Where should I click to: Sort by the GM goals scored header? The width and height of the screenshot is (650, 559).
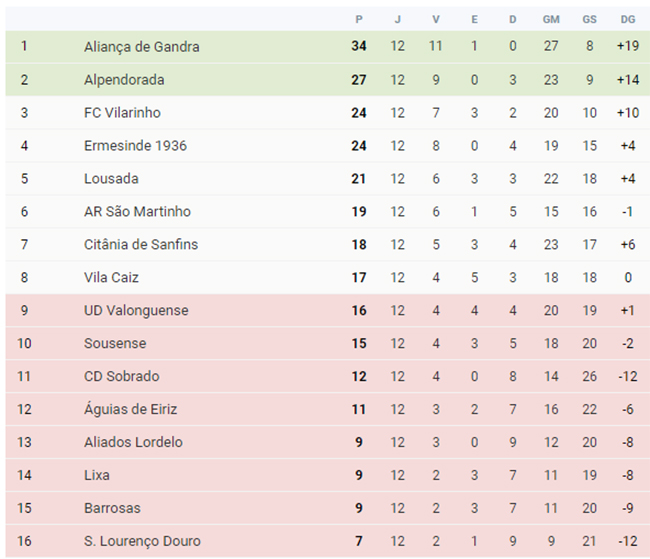551,19
